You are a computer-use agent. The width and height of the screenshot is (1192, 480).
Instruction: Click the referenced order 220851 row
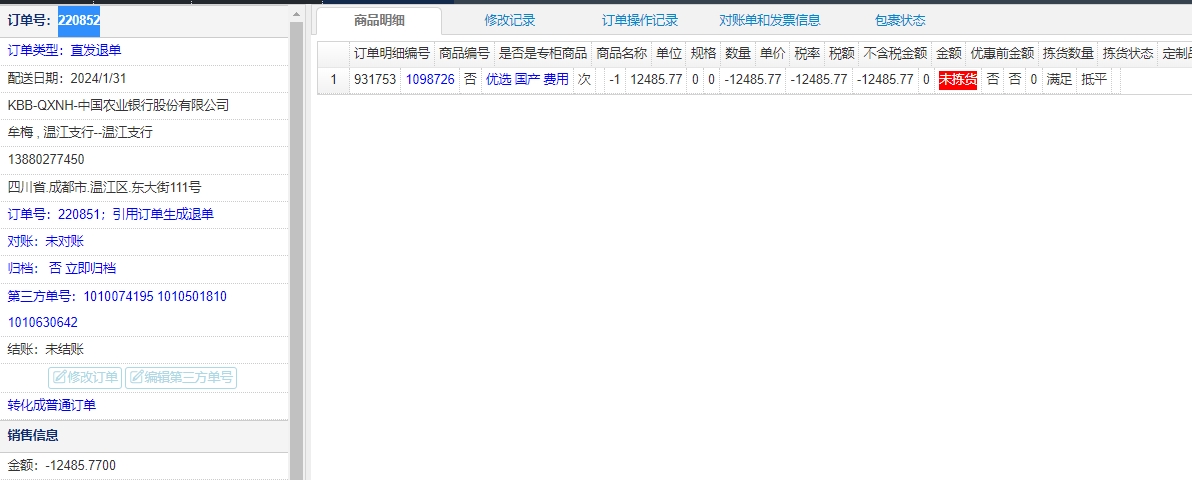[x=144, y=214]
